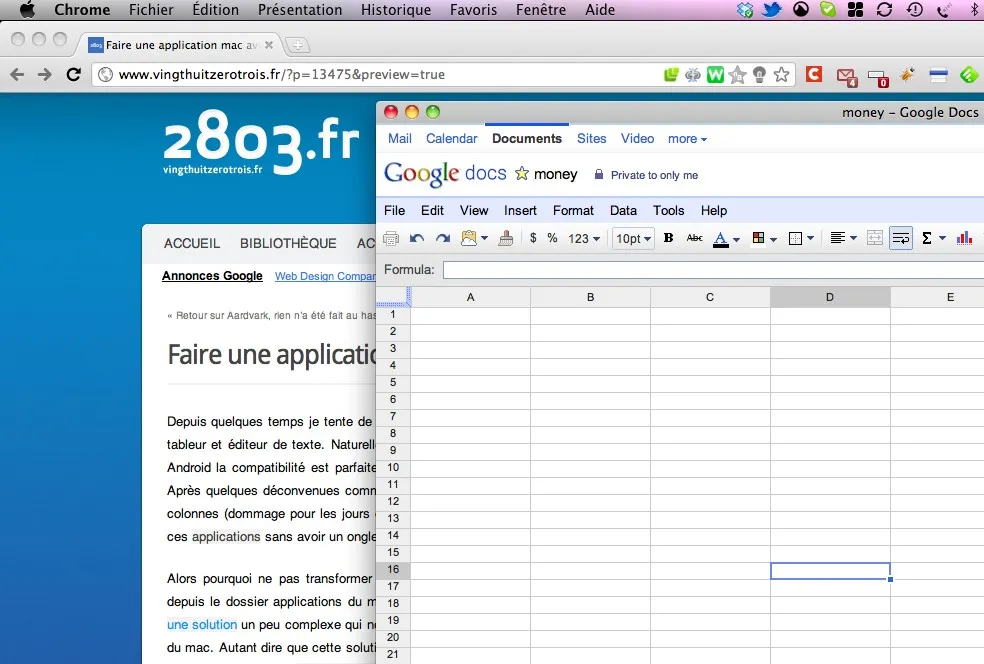
Task: Open the Insert menu in Google Docs
Action: [x=520, y=210]
